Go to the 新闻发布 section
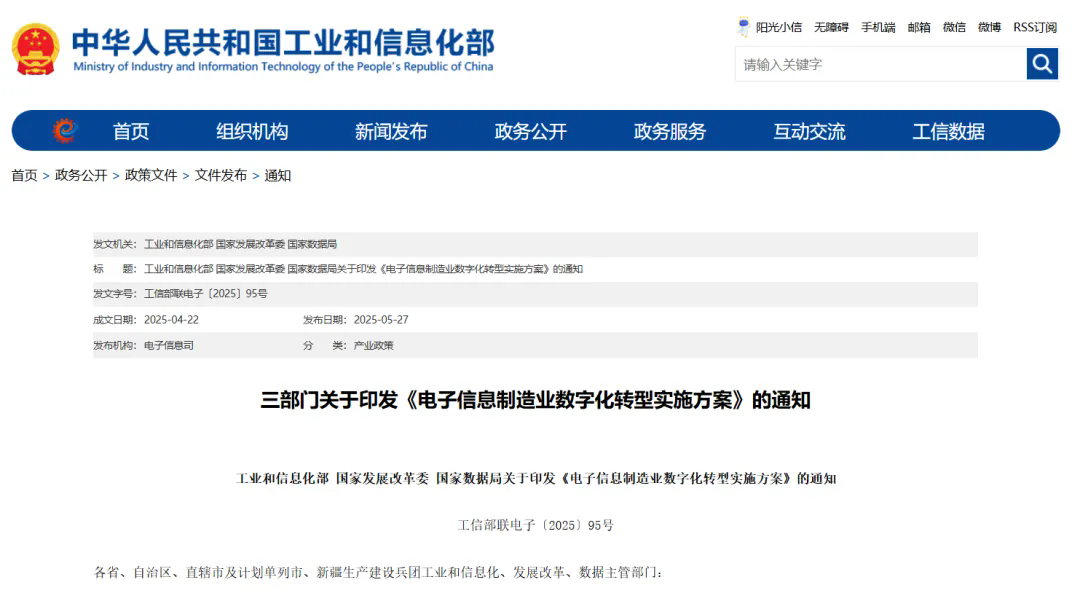 pyautogui.click(x=391, y=131)
